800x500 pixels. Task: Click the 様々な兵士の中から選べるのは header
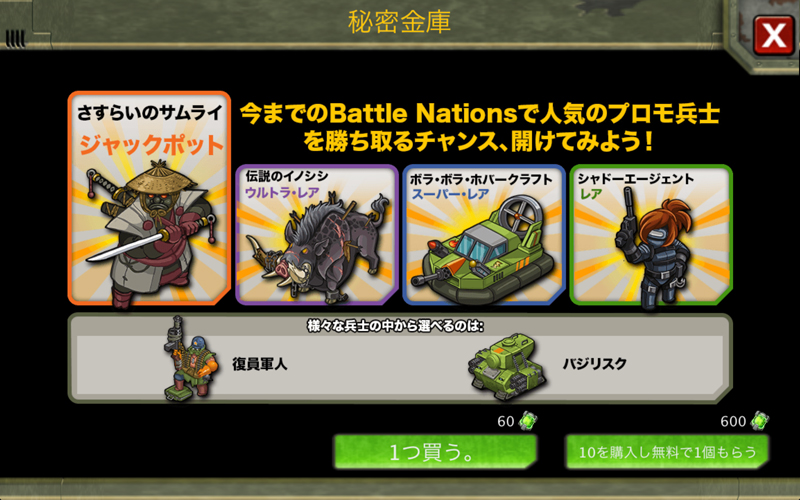point(395,326)
